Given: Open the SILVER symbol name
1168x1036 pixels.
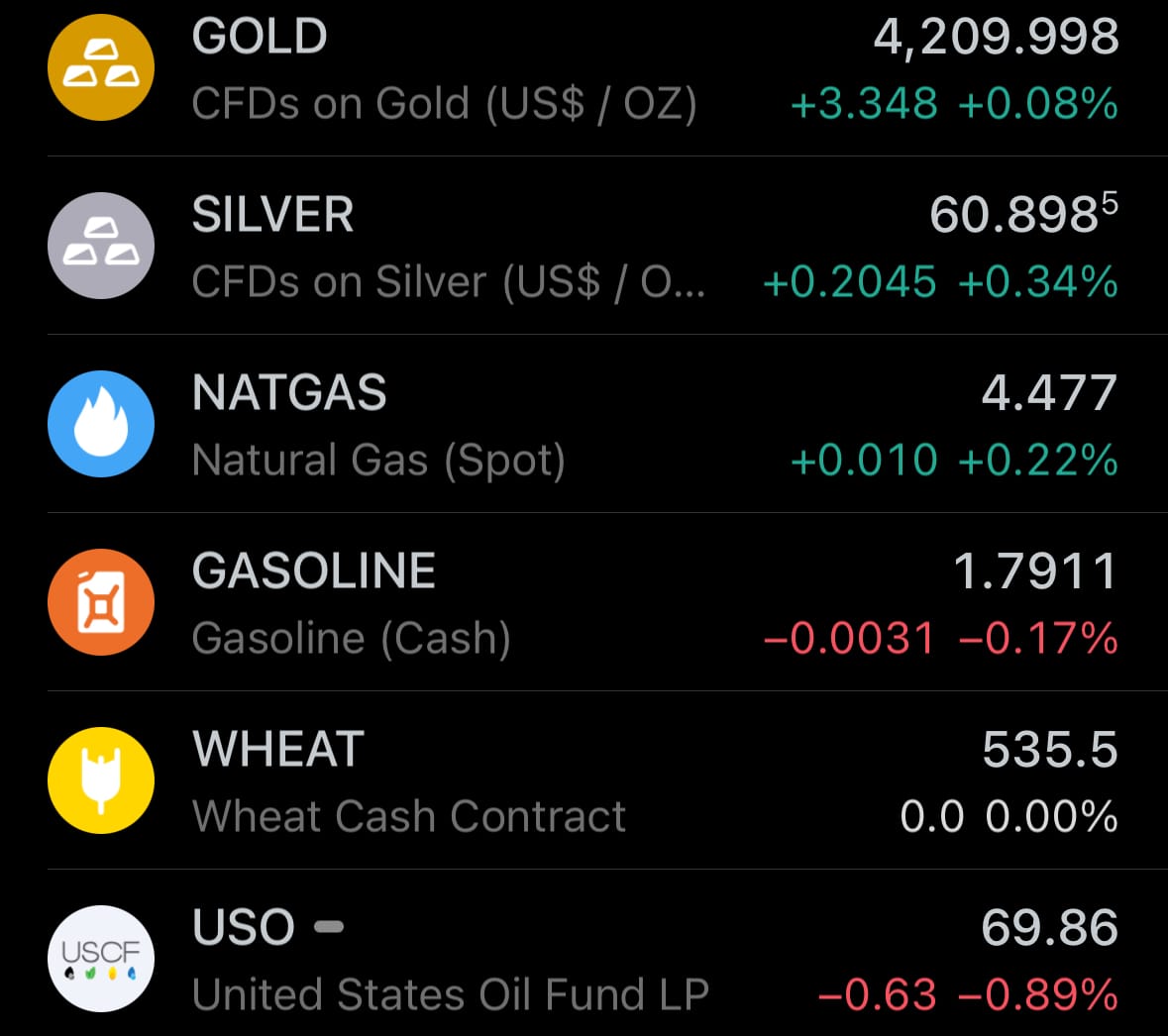Looking at the screenshot, I should [272, 216].
